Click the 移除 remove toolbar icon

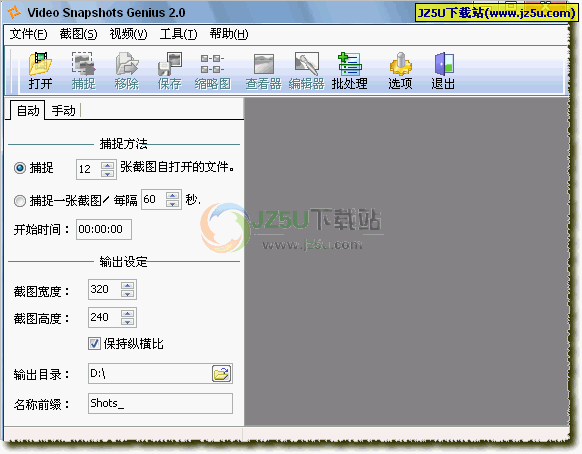coord(127,71)
